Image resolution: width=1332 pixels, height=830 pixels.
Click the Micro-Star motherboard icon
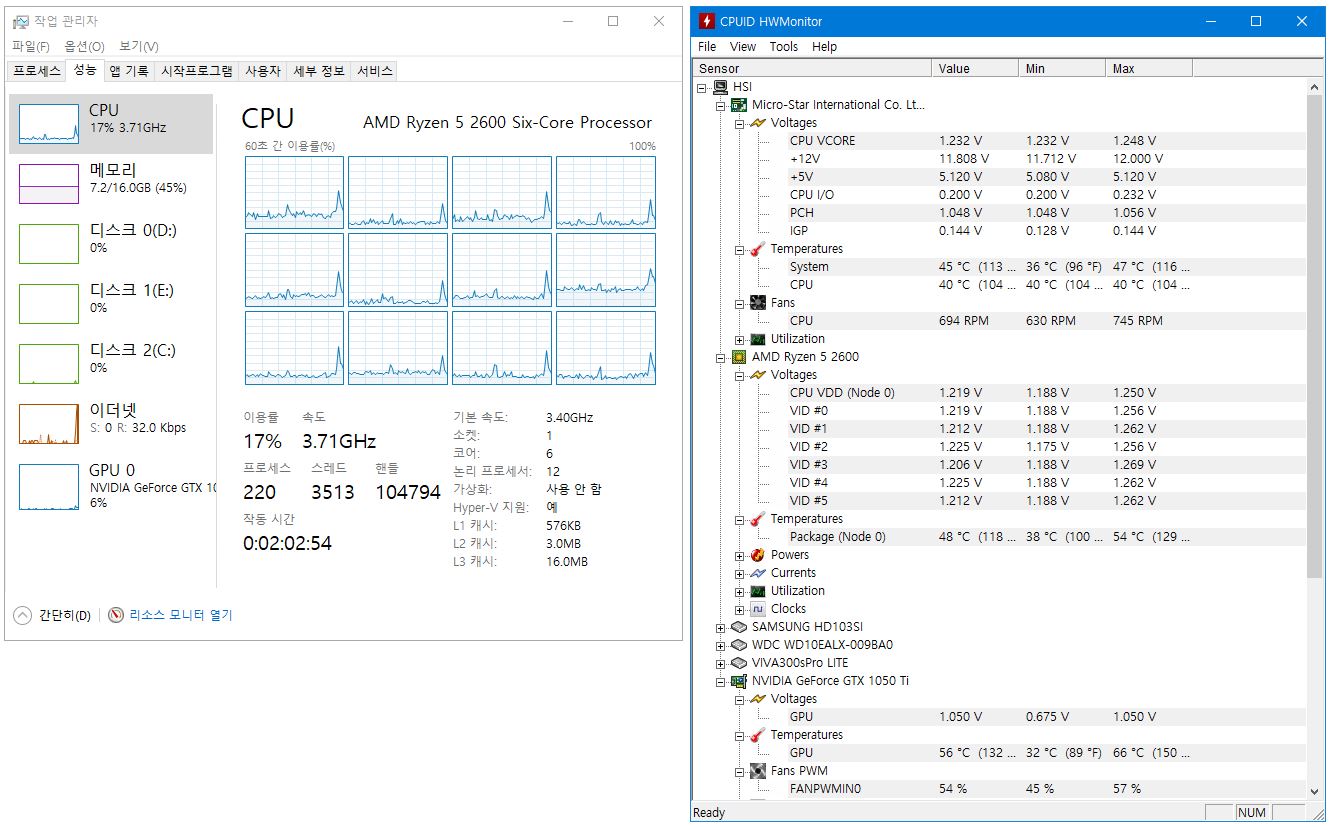pyautogui.click(x=739, y=105)
